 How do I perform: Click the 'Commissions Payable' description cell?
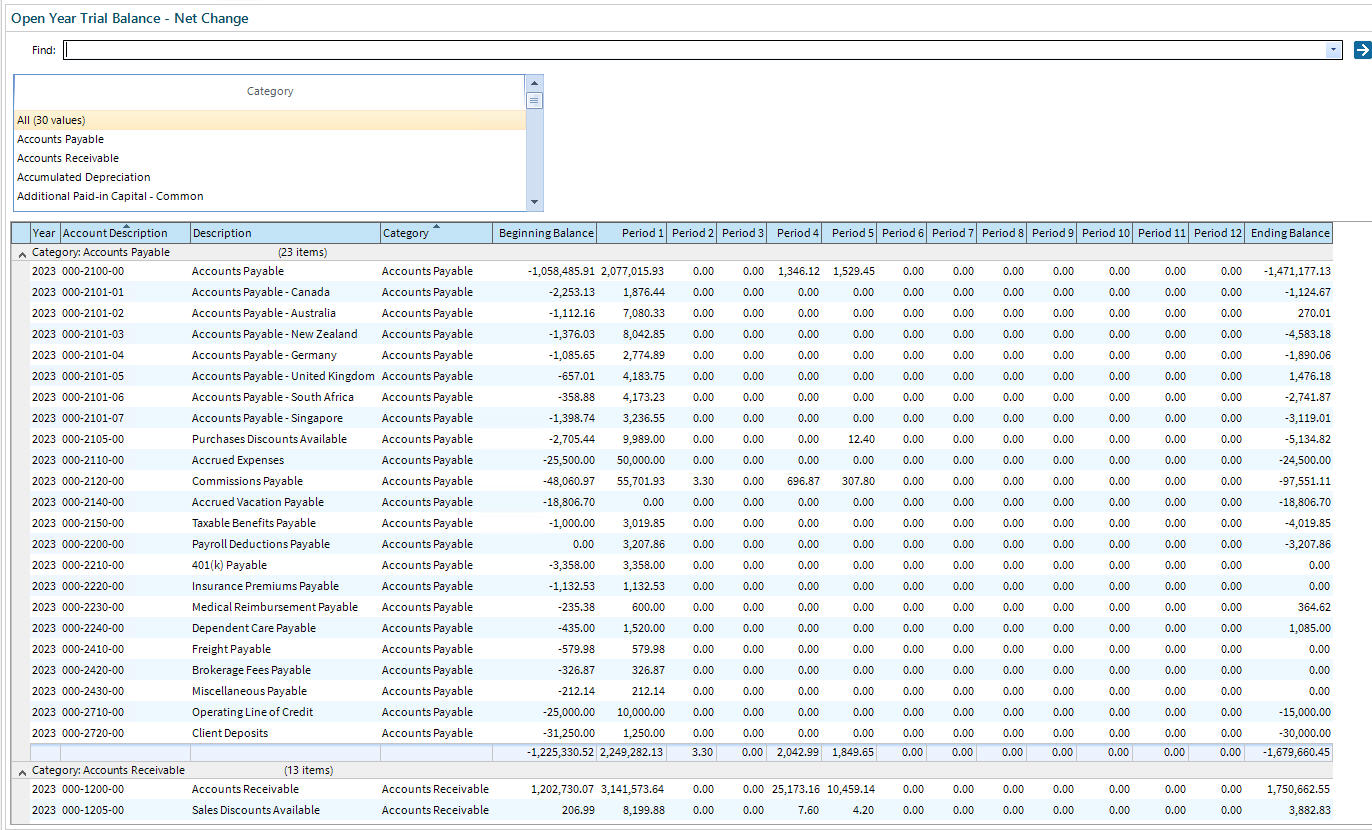[285, 481]
